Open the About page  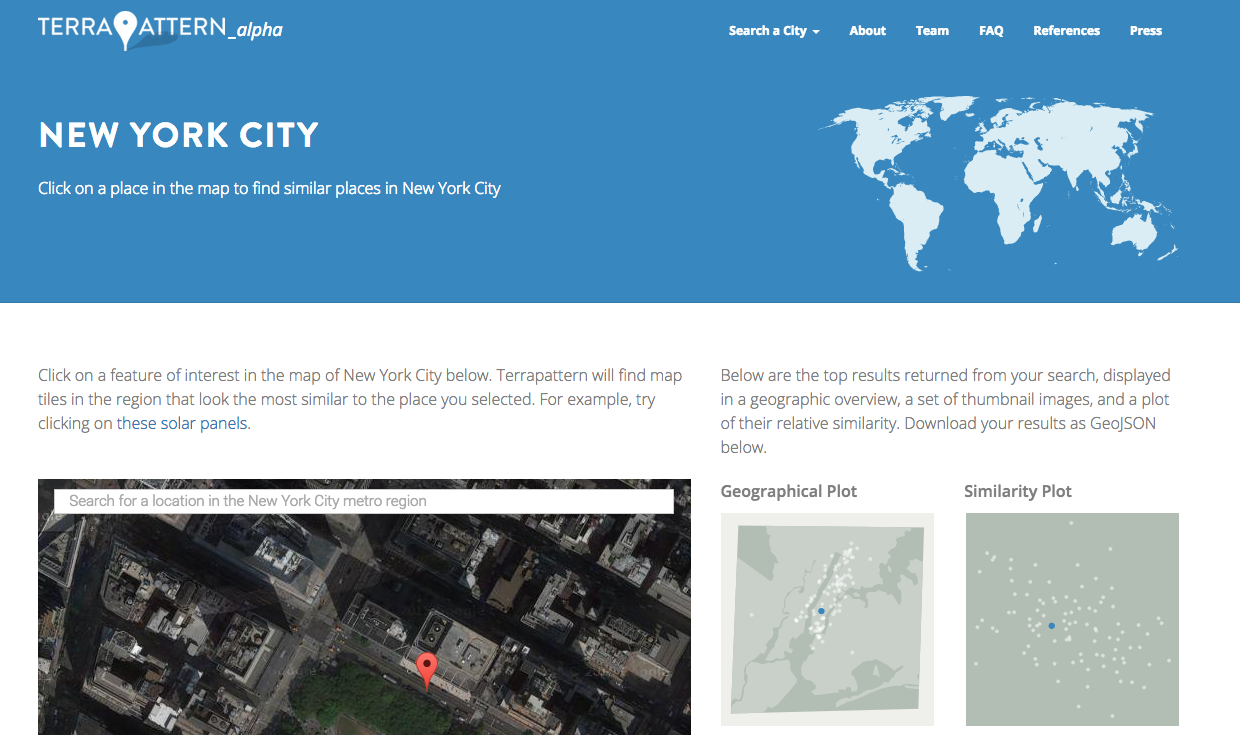click(867, 31)
